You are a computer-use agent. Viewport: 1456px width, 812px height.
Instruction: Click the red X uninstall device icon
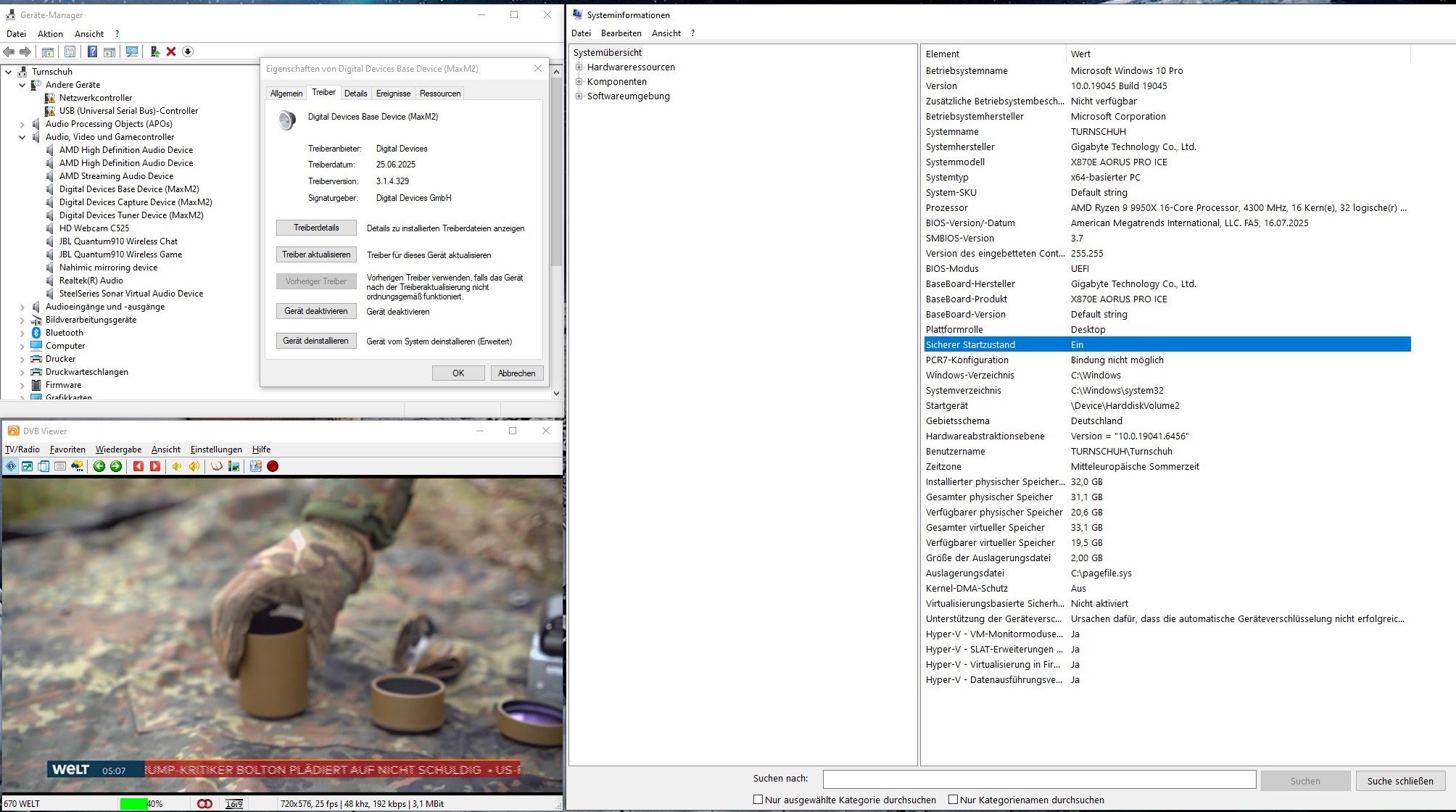click(171, 51)
